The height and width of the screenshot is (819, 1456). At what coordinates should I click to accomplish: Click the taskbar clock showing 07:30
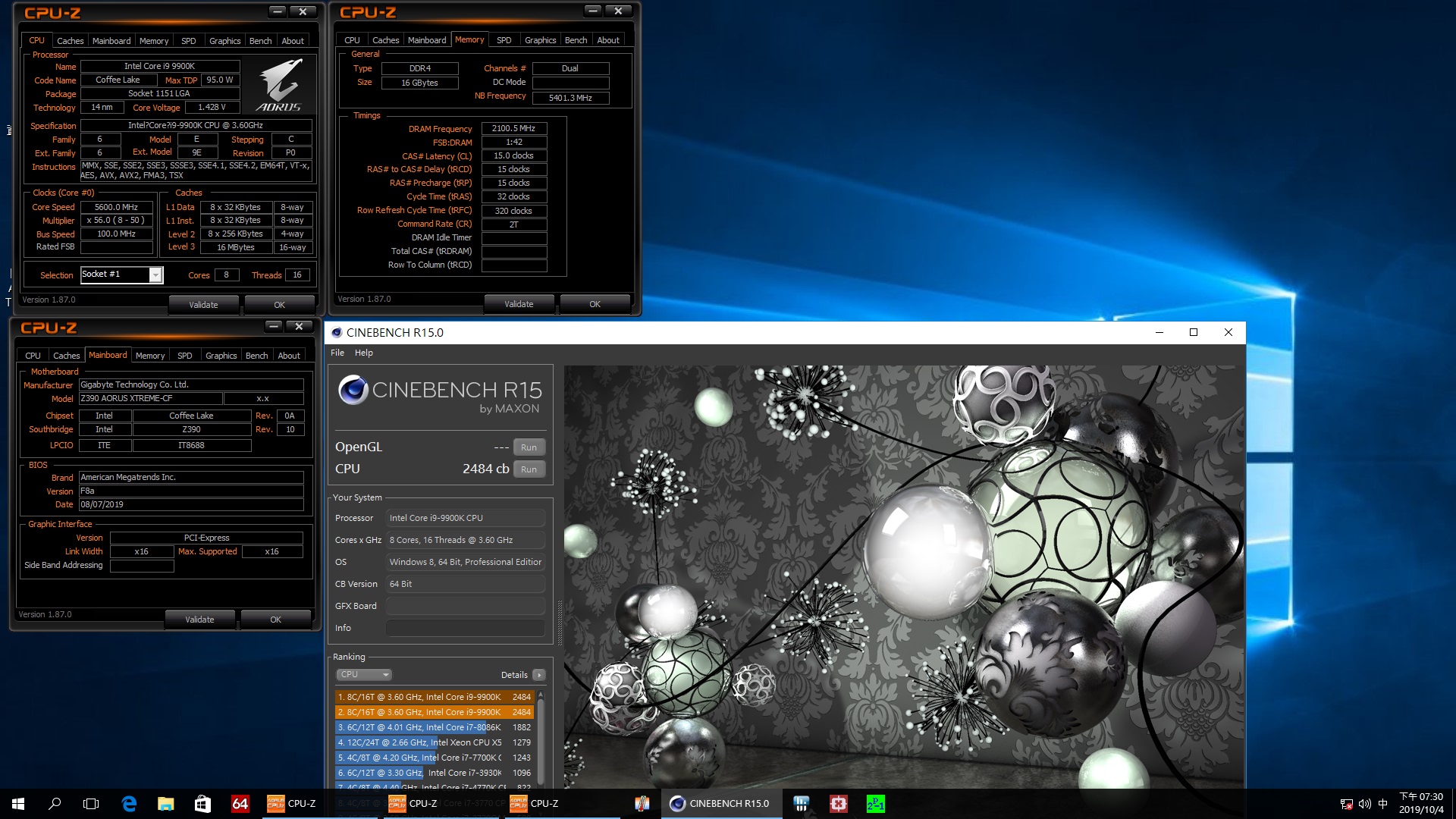pos(1421,804)
